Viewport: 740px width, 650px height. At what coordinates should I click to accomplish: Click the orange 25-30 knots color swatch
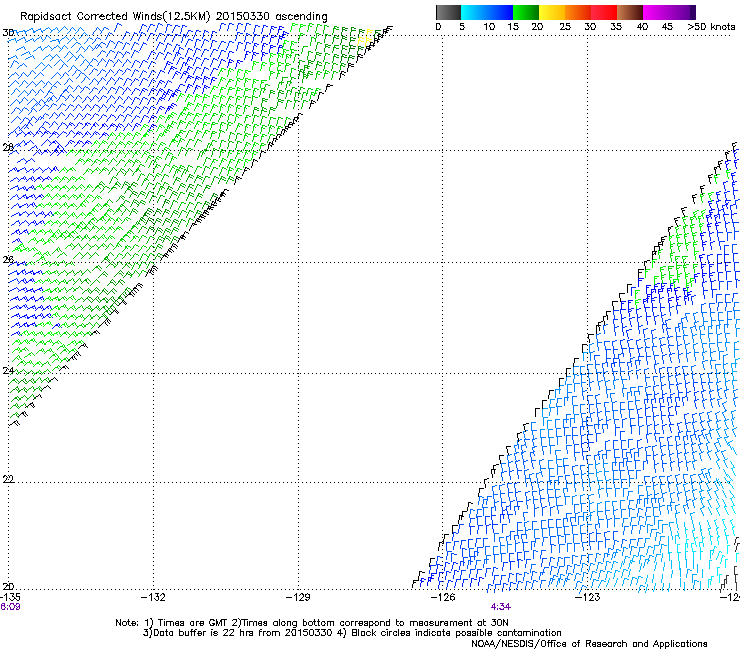point(578,12)
